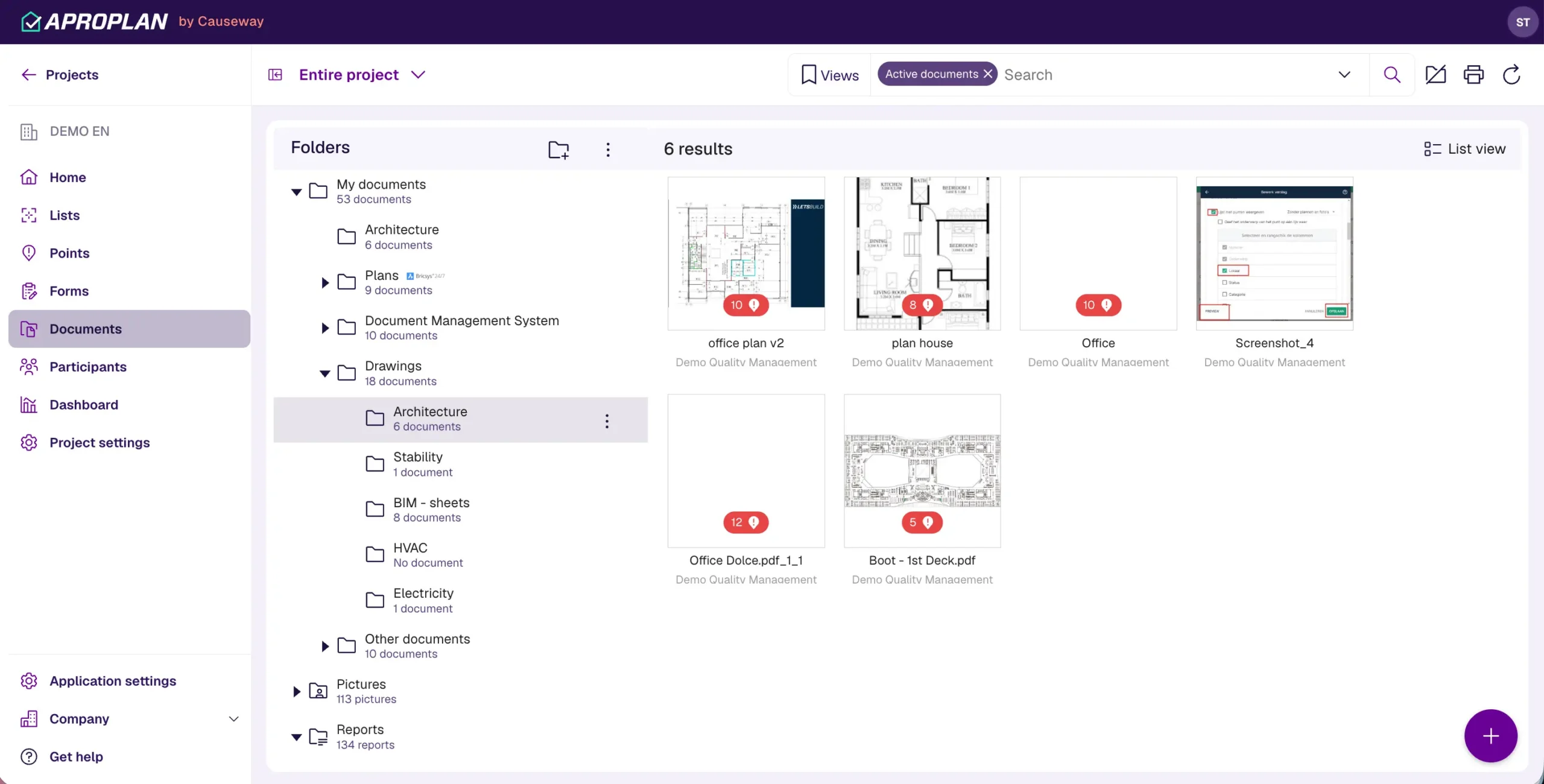This screenshot has width=1544, height=784.
Task: Click the refresh icon
Action: pyautogui.click(x=1511, y=75)
